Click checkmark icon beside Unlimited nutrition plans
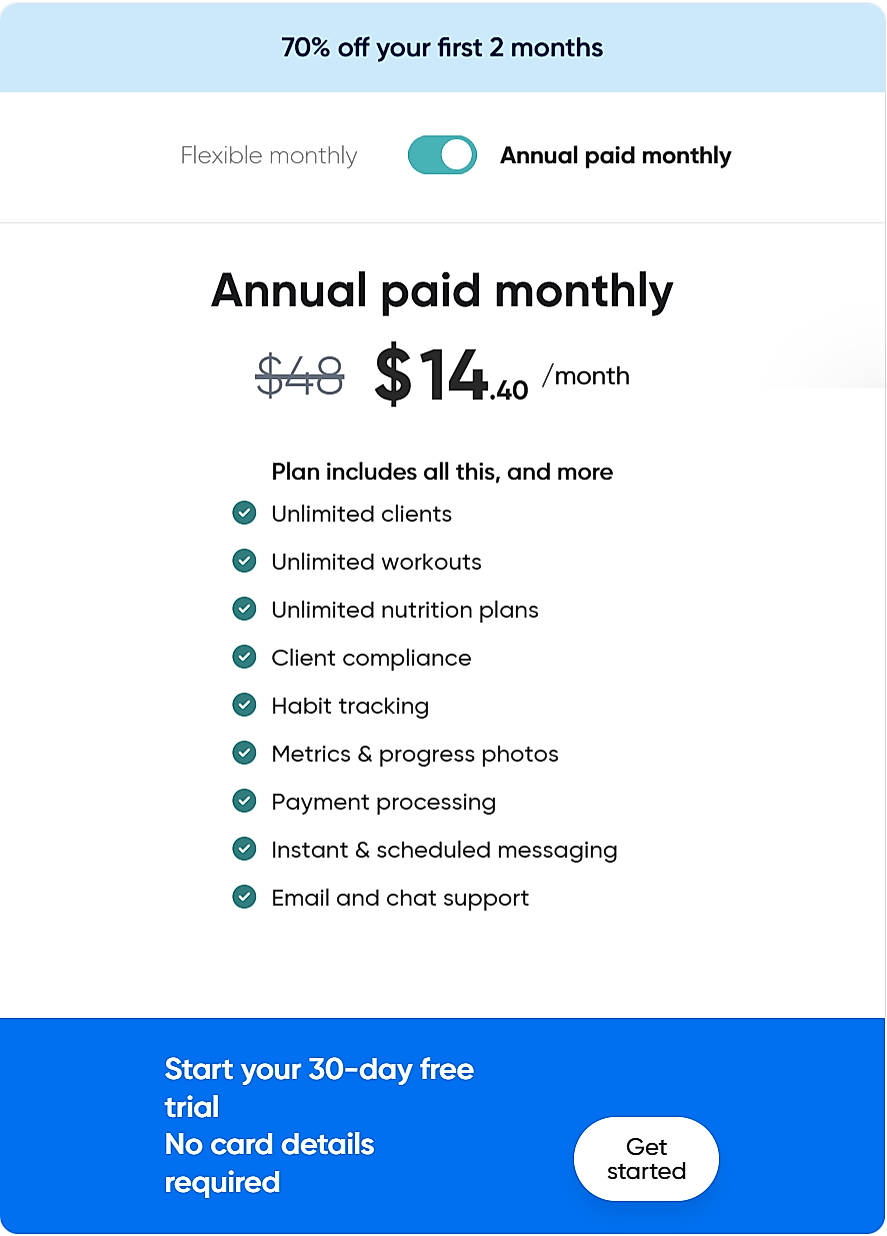This screenshot has height=1236, width=887. (244, 610)
